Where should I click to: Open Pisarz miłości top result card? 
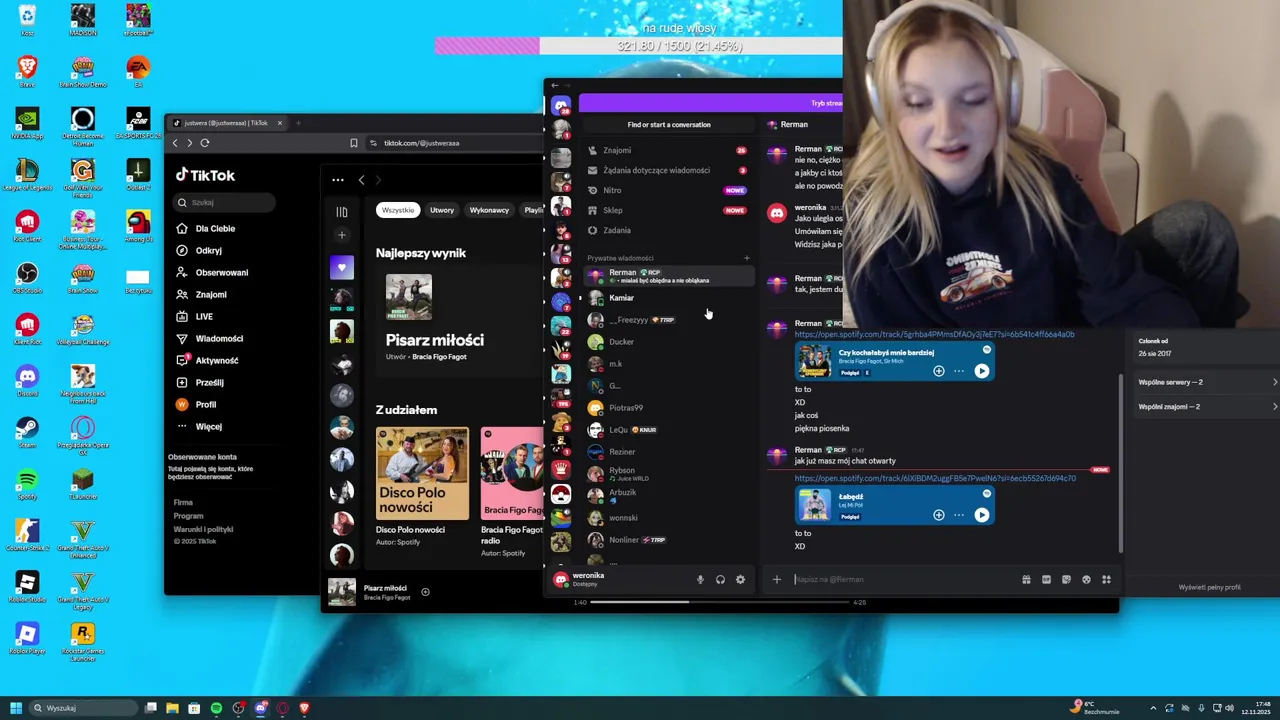[458, 318]
